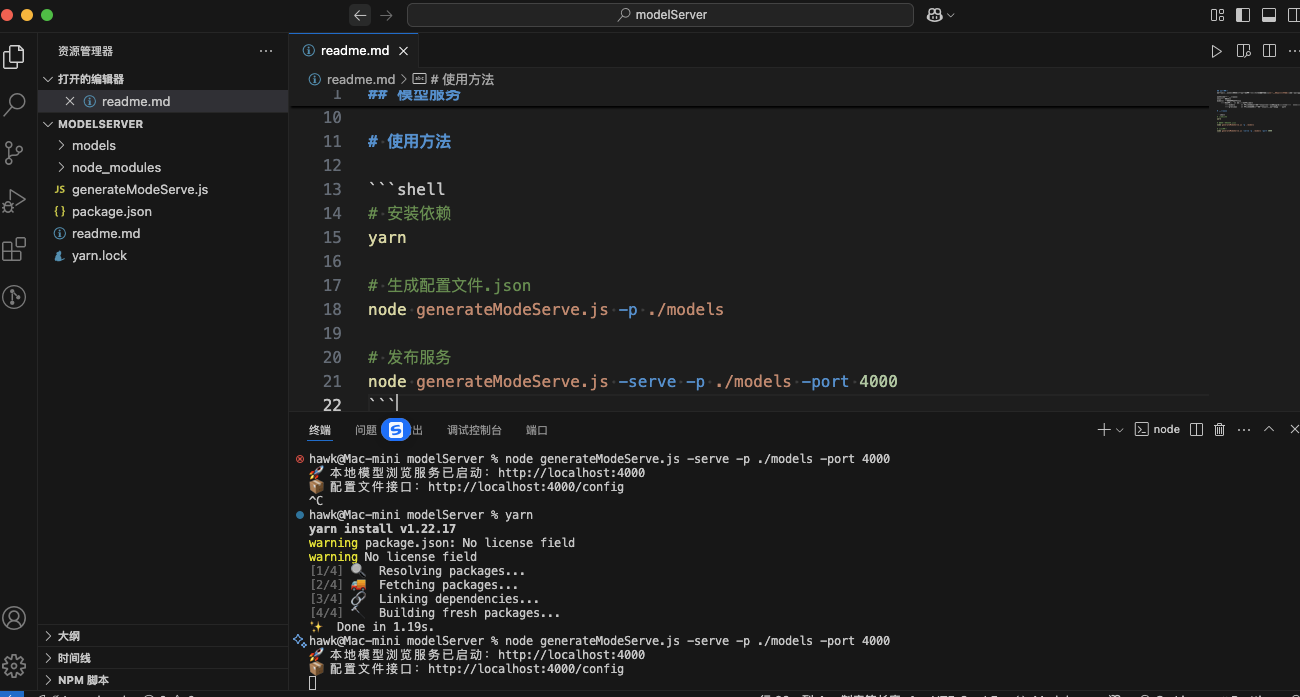Split the editor to the right
1300x697 pixels.
1269,51
